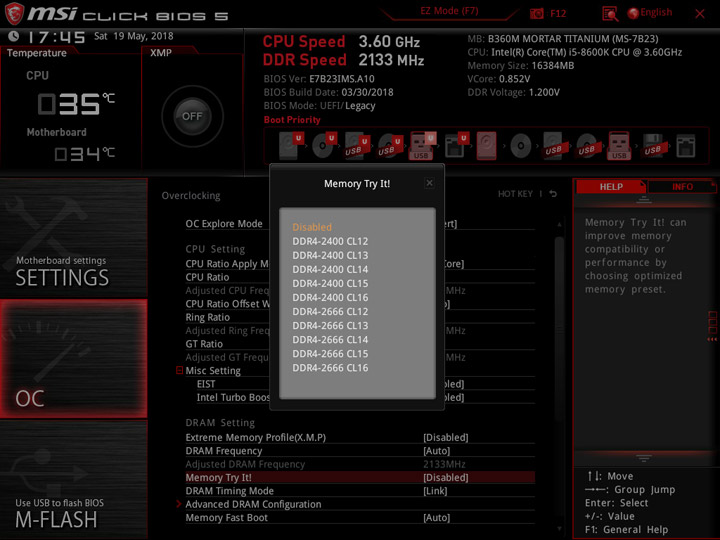Select legacy USB key boot icon
This screenshot has width=720, height=540.
pyautogui.click(x=619, y=146)
